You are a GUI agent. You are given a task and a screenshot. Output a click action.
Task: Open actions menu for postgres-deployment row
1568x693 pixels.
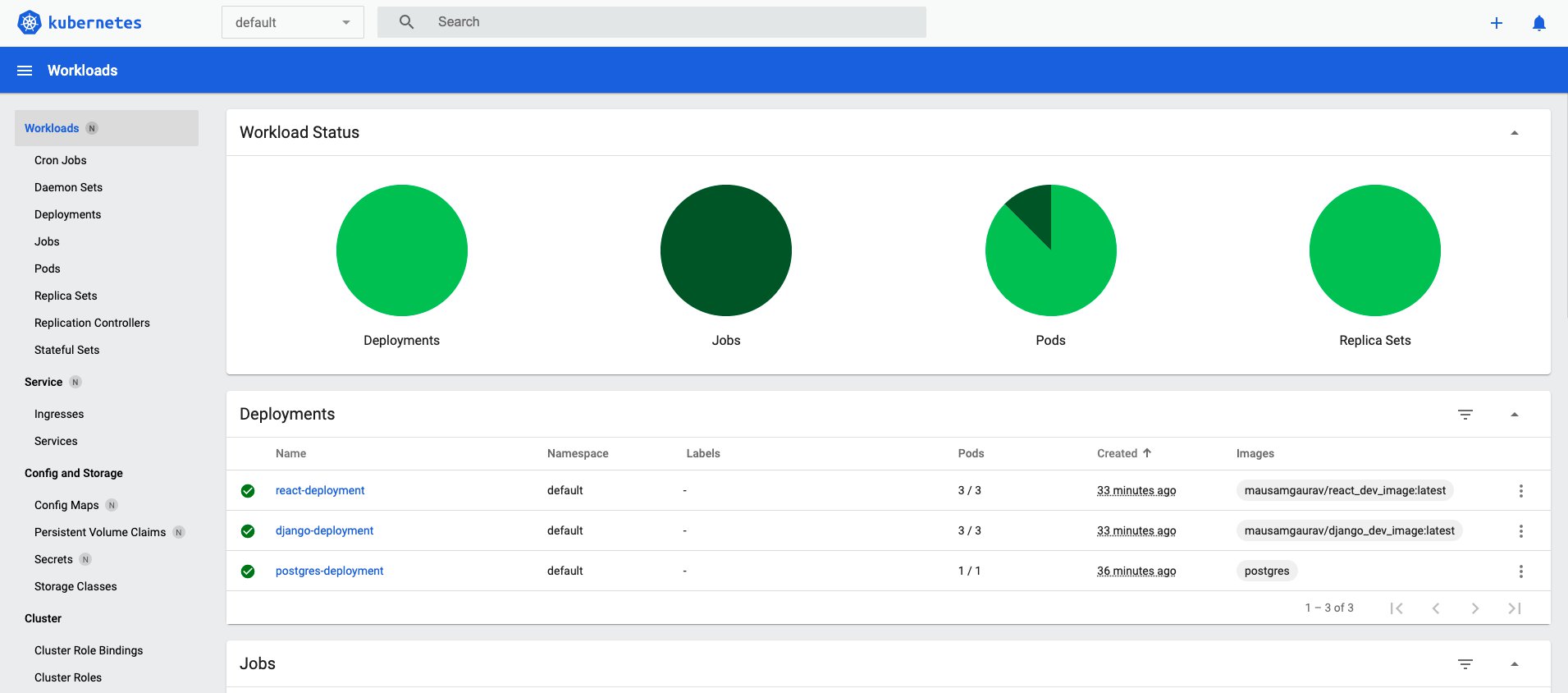tap(1520, 571)
